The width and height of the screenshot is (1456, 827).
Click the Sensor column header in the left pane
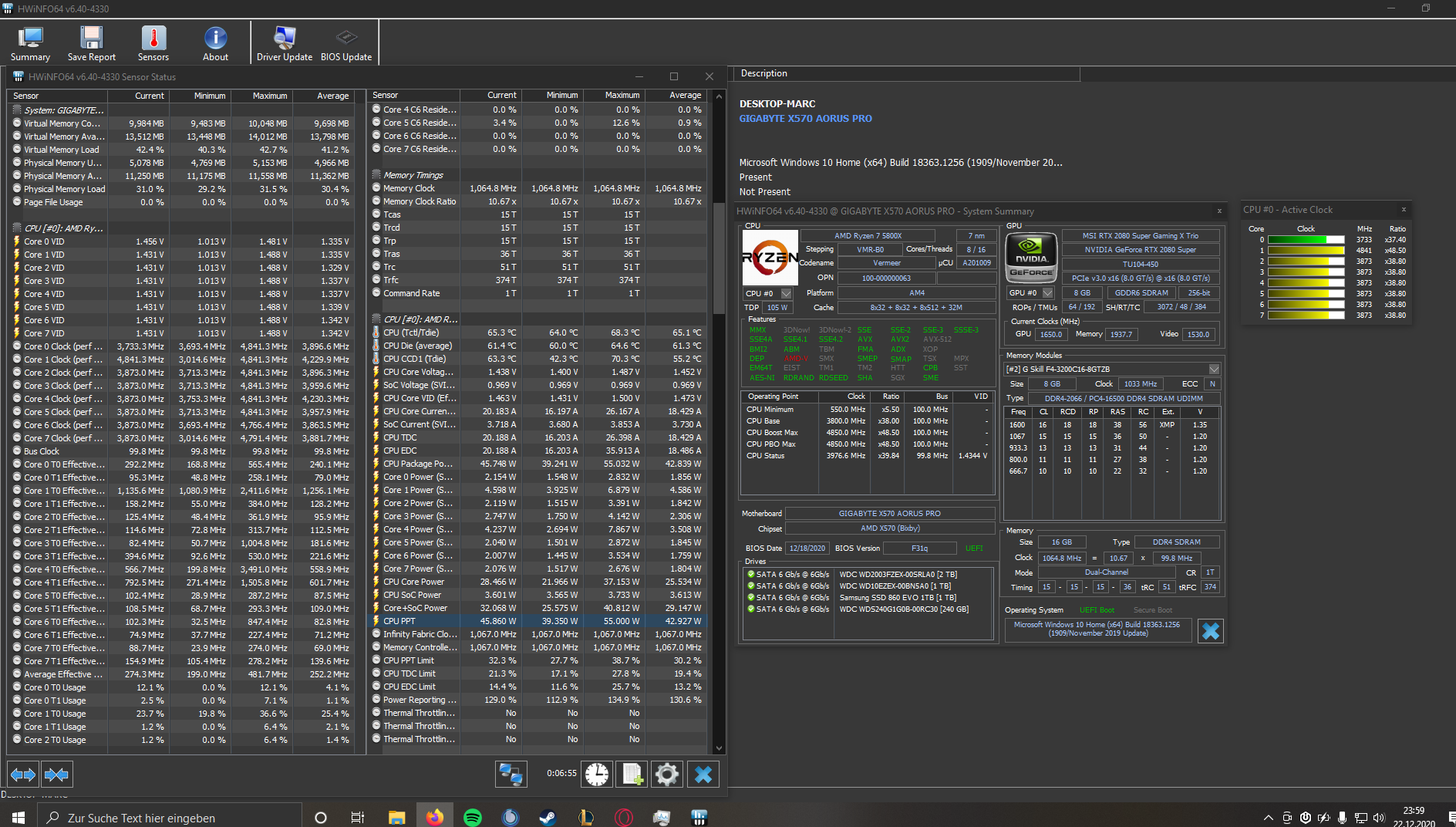coord(58,96)
